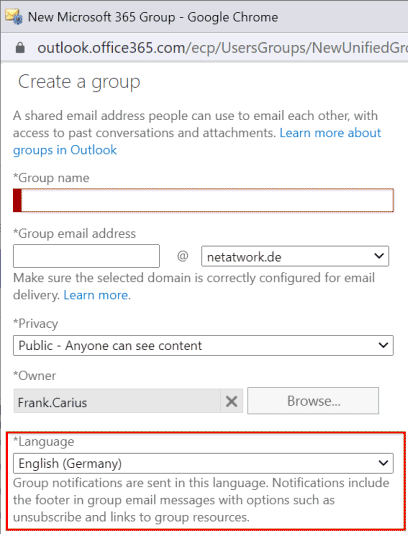Click the New Microsoft 365 Group title bar
Image resolution: width=408 pixels, height=534 pixels.
click(x=153, y=17)
